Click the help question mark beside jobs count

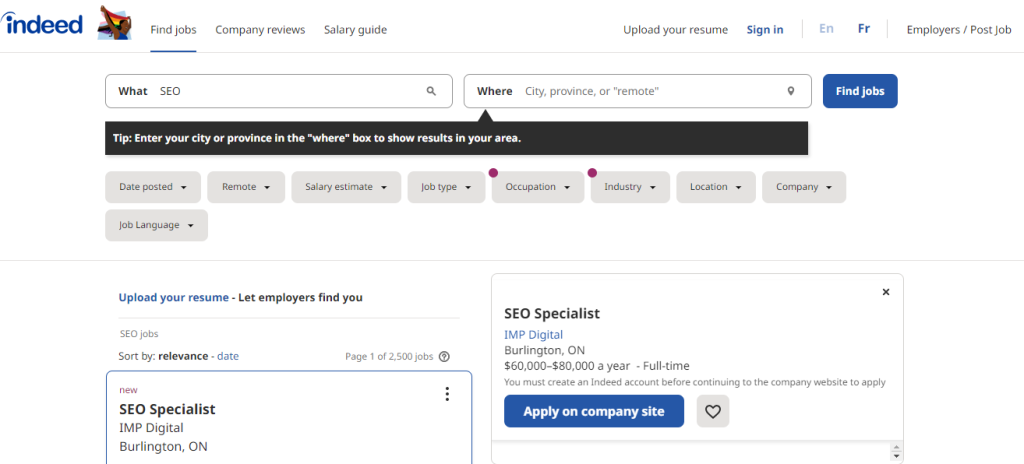click(x=445, y=356)
